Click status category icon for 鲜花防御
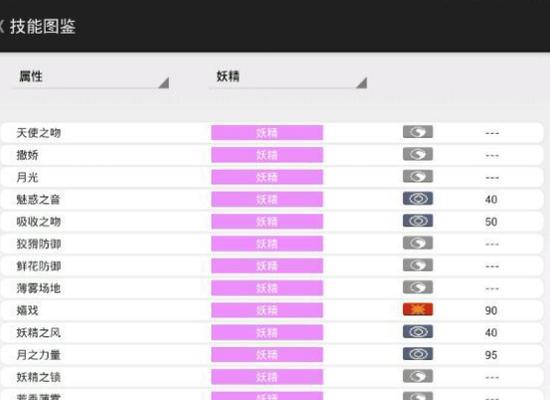The image size is (550, 400). 418,265
